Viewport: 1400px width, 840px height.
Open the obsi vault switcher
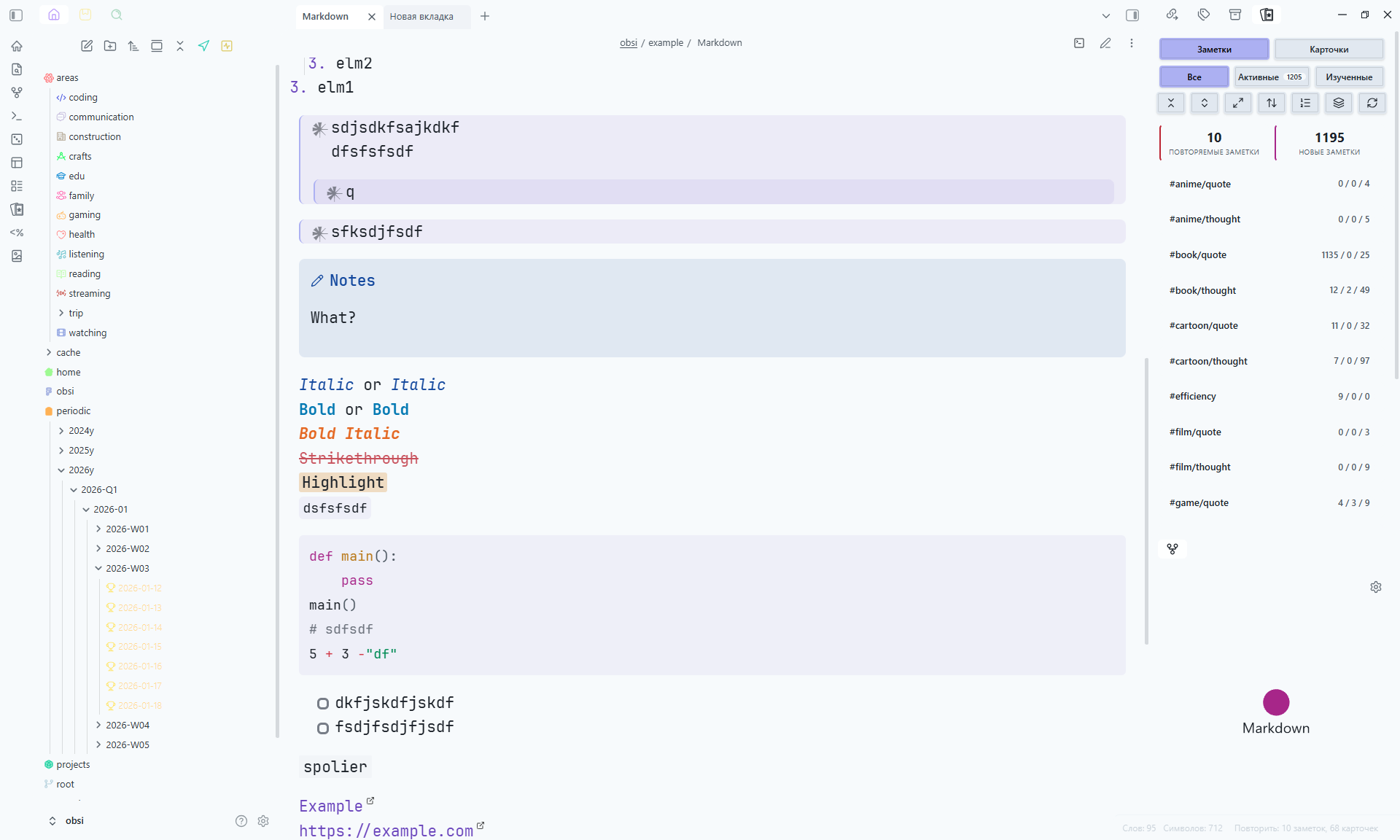pos(66,821)
